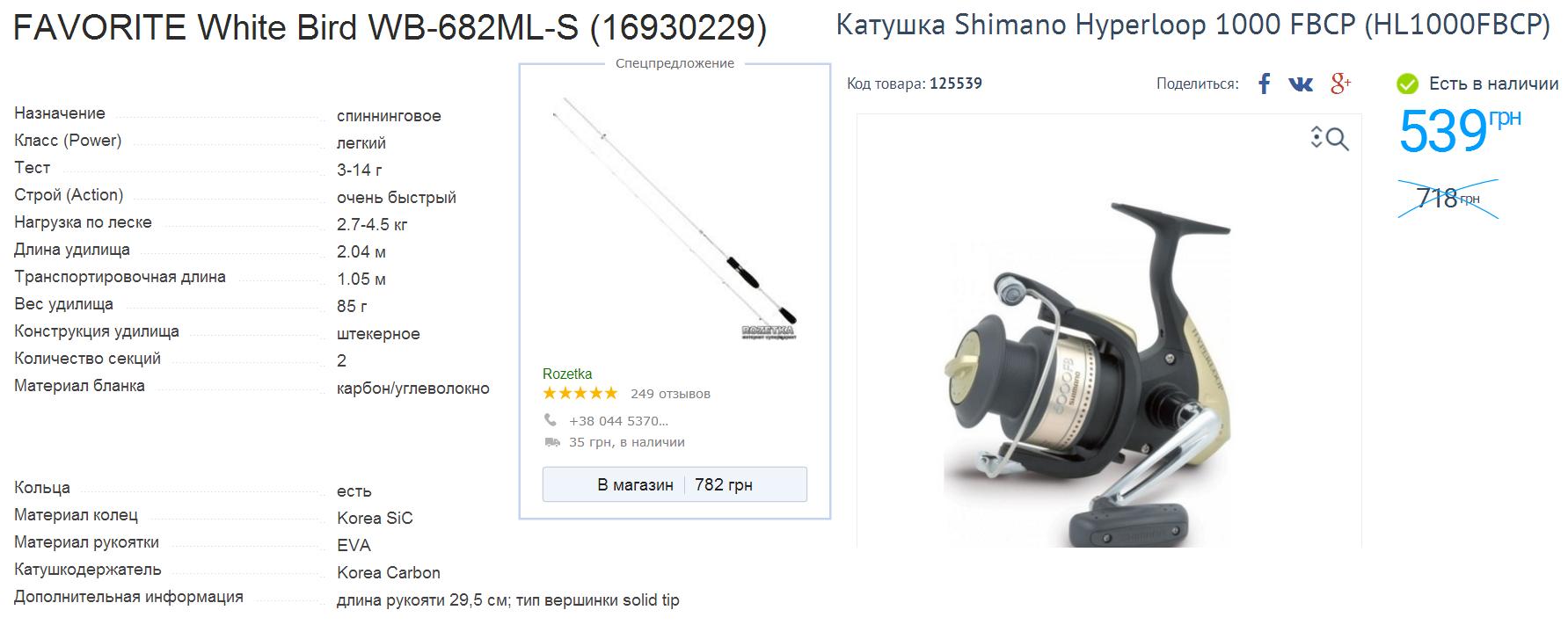Zoom the reel product image
The width and height of the screenshot is (1568, 632).
point(1330,138)
